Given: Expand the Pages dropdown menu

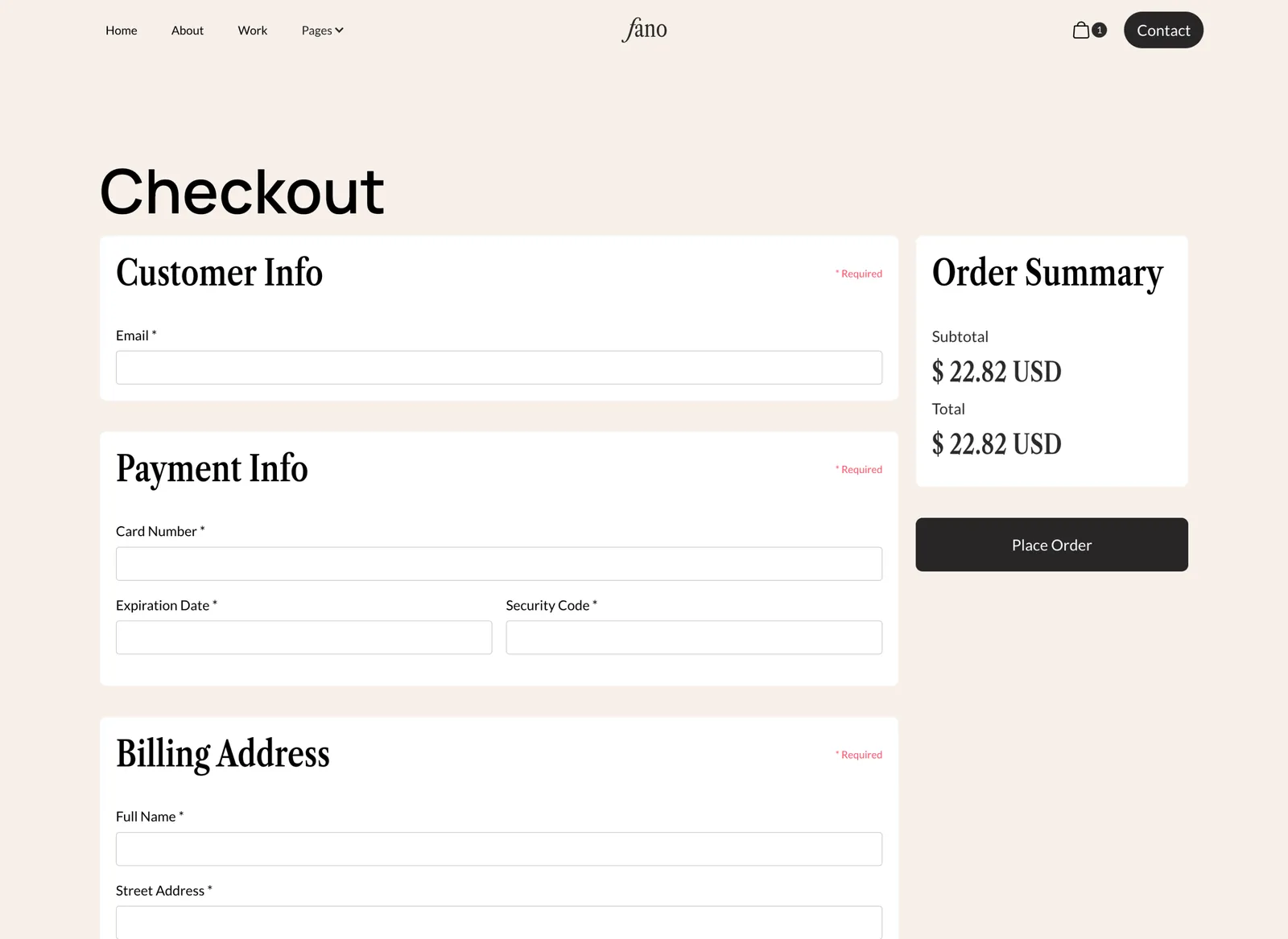Looking at the screenshot, I should pyautogui.click(x=320, y=30).
